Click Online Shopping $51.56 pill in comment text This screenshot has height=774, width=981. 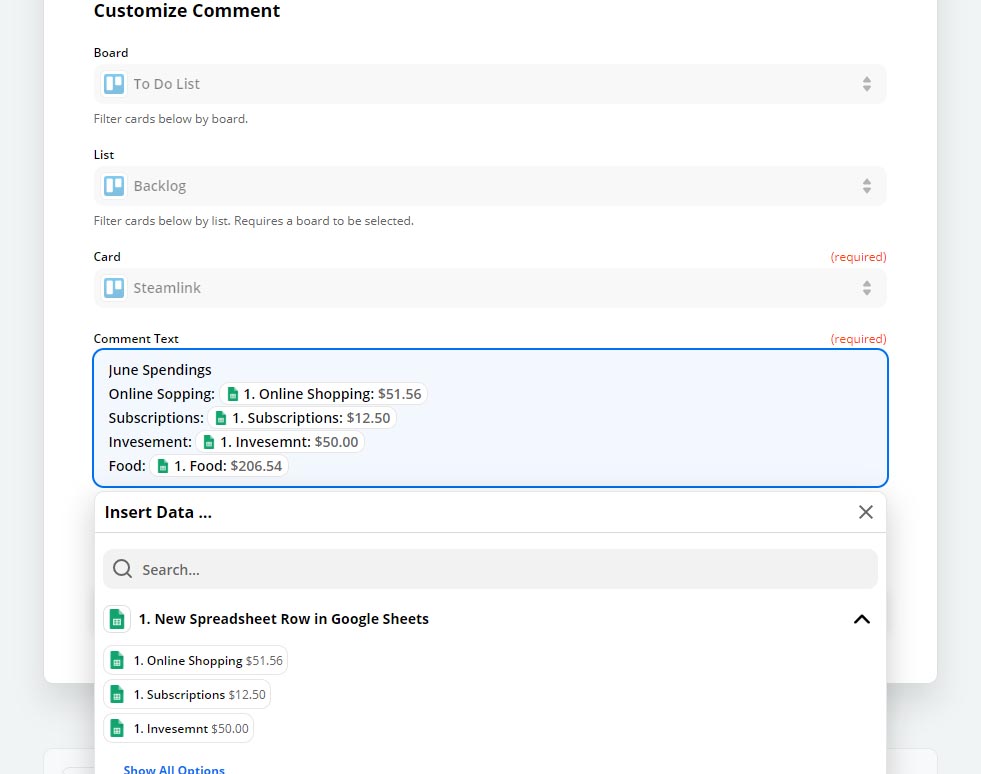click(x=323, y=394)
